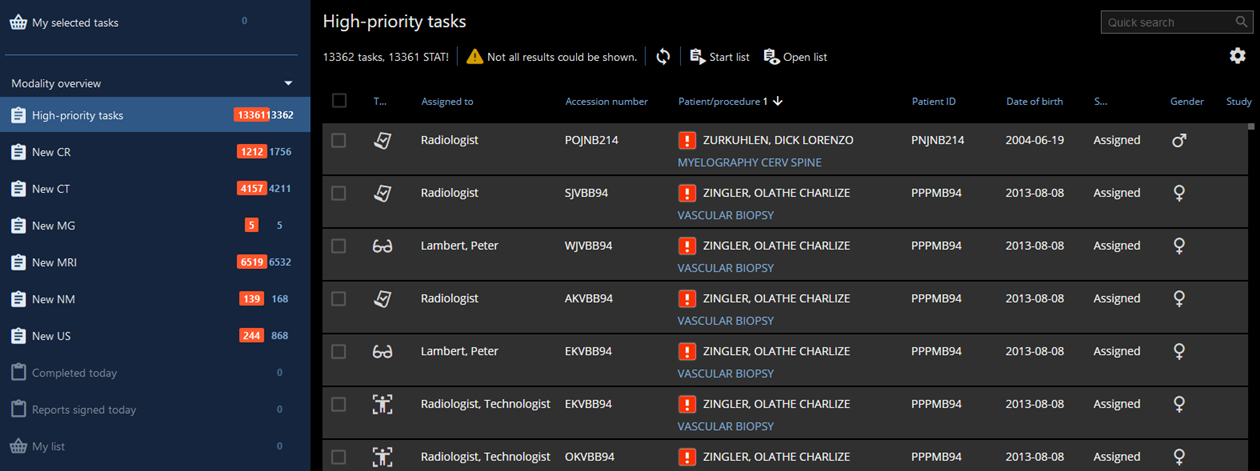
Task: Click the task type icon for POJNB214
Action: click(382, 141)
